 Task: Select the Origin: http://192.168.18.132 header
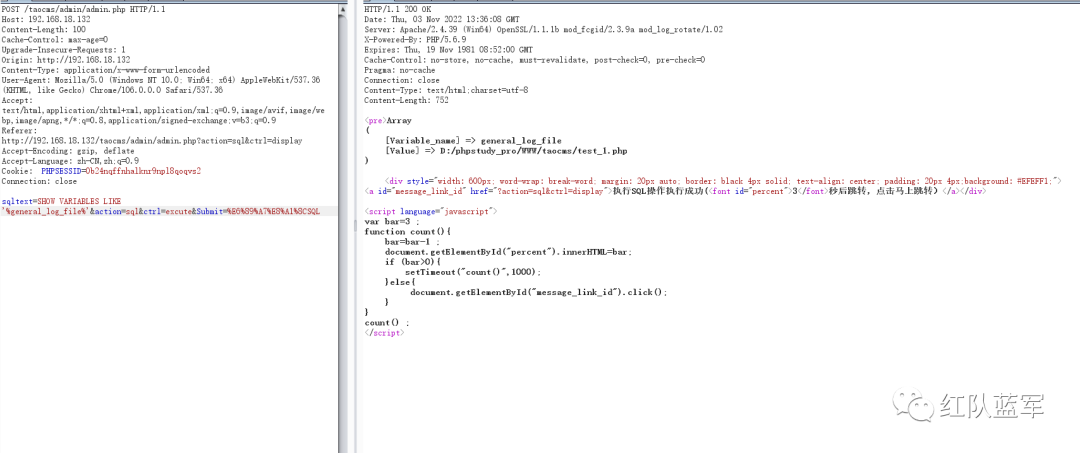pyautogui.click(x=65, y=60)
